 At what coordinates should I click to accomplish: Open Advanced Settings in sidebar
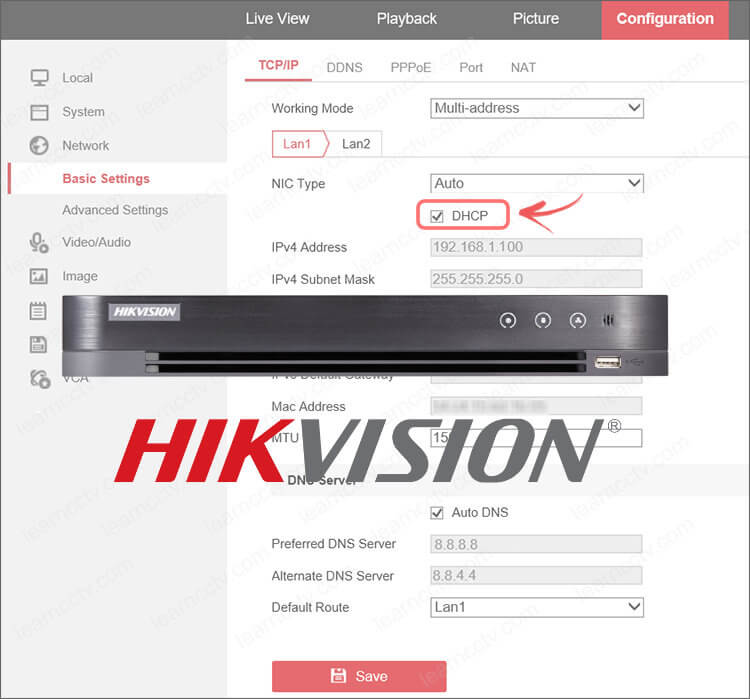coord(115,210)
